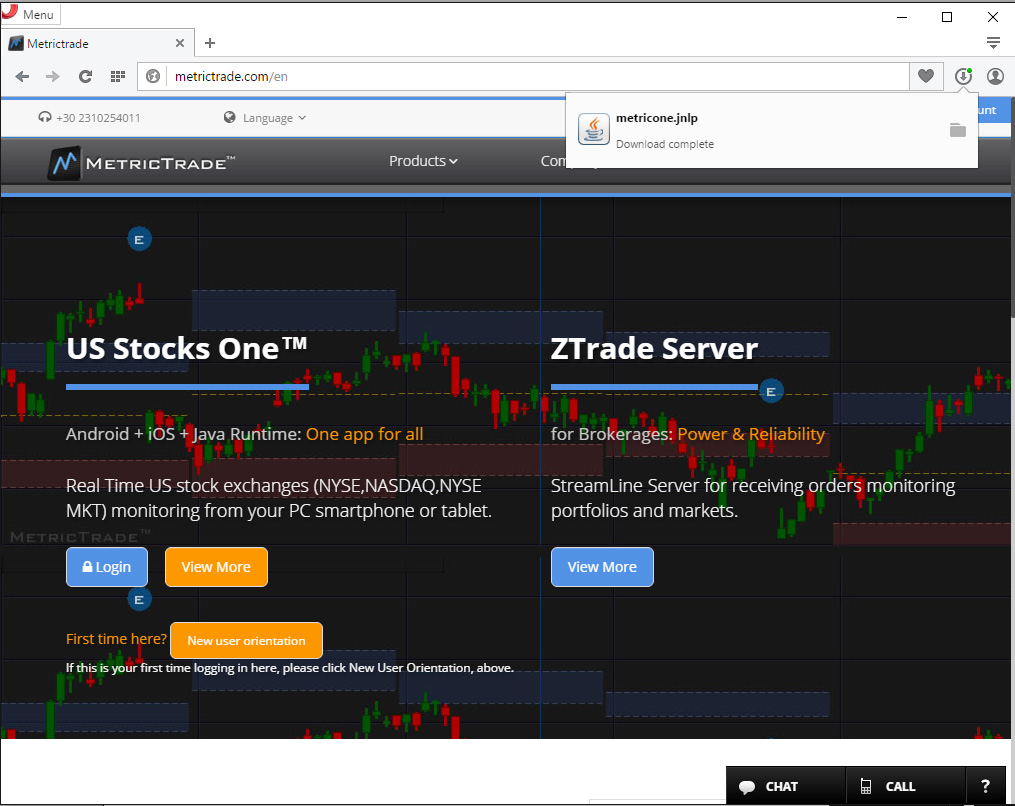Click the MetricTrade logo
The height and width of the screenshot is (806, 1015).
141,162
